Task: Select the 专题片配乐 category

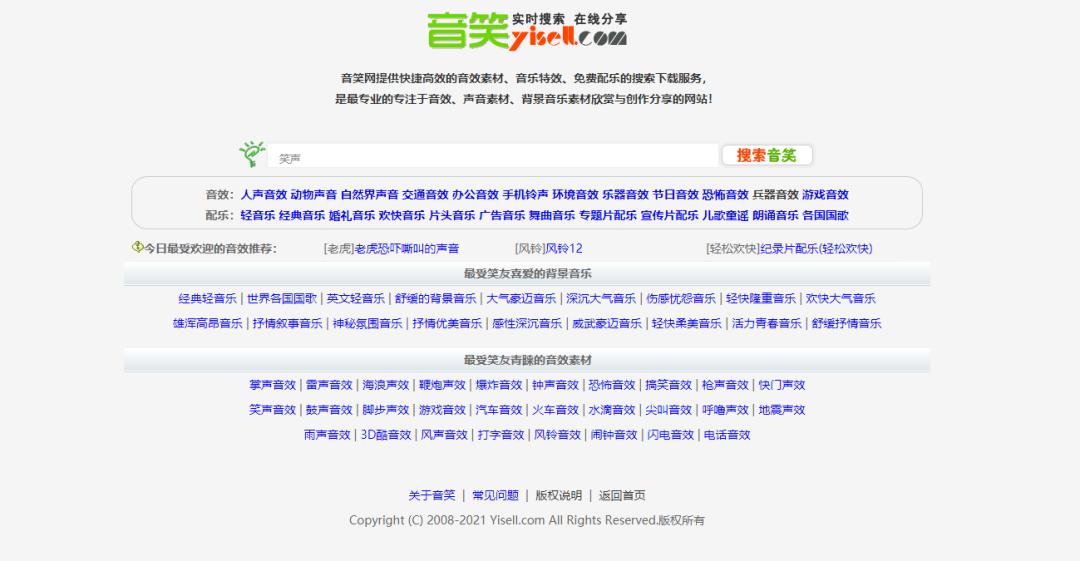Action: [608, 215]
